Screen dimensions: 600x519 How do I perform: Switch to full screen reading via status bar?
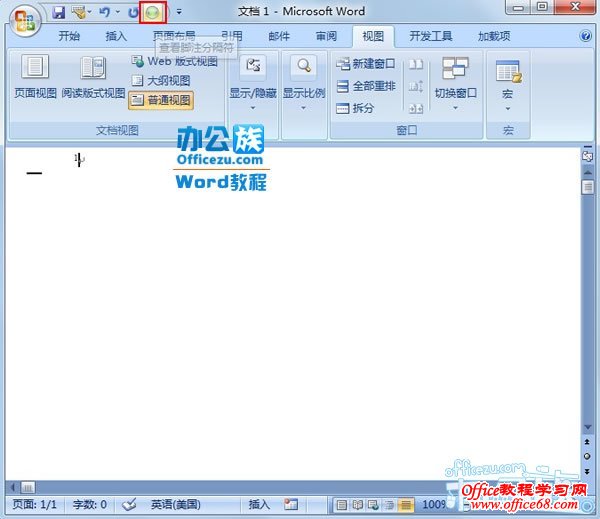pos(358,505)
